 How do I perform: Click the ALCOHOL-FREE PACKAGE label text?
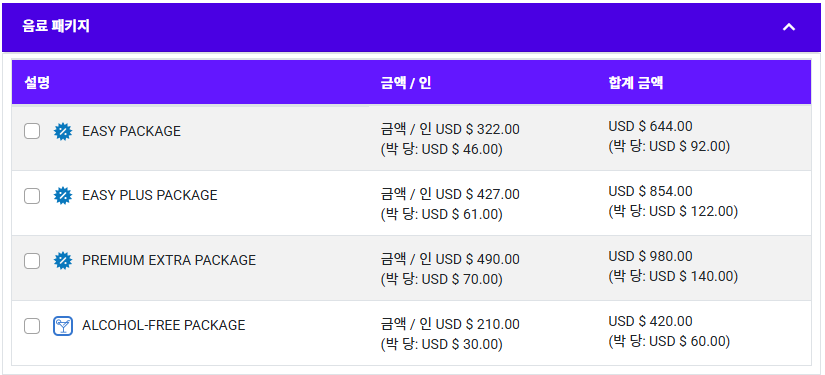point(164,326)
